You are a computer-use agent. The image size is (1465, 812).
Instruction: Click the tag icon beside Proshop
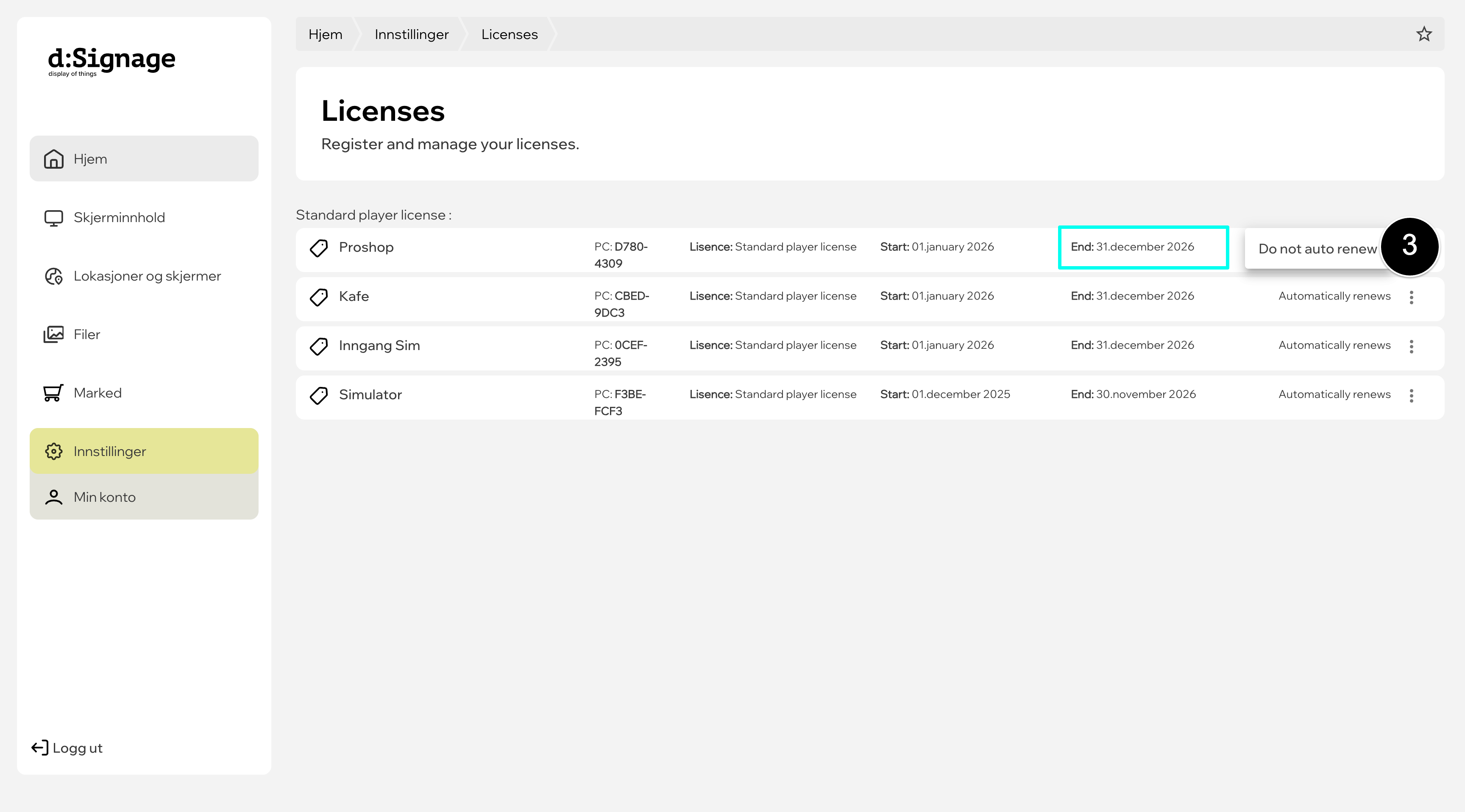318,248
